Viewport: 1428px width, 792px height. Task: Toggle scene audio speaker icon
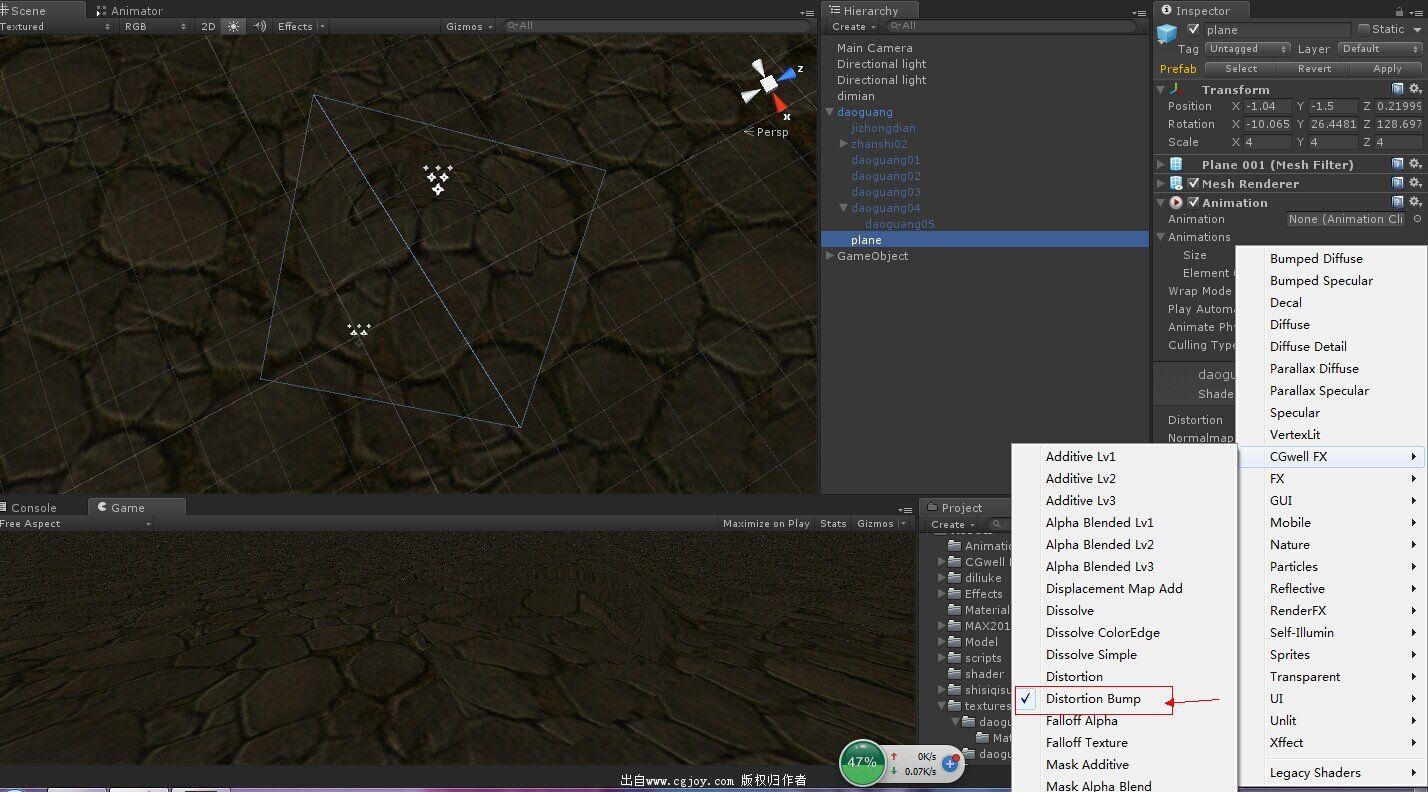pyautogui.click(x=259, y=27)
